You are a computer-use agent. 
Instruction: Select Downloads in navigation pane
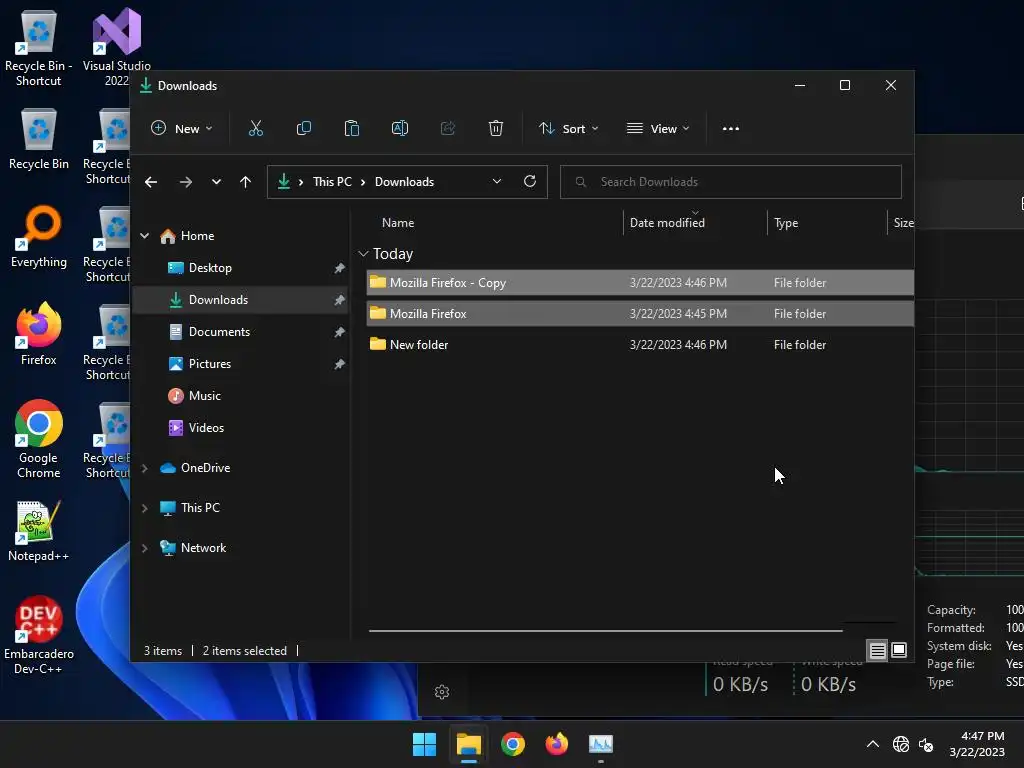point(241,300)
